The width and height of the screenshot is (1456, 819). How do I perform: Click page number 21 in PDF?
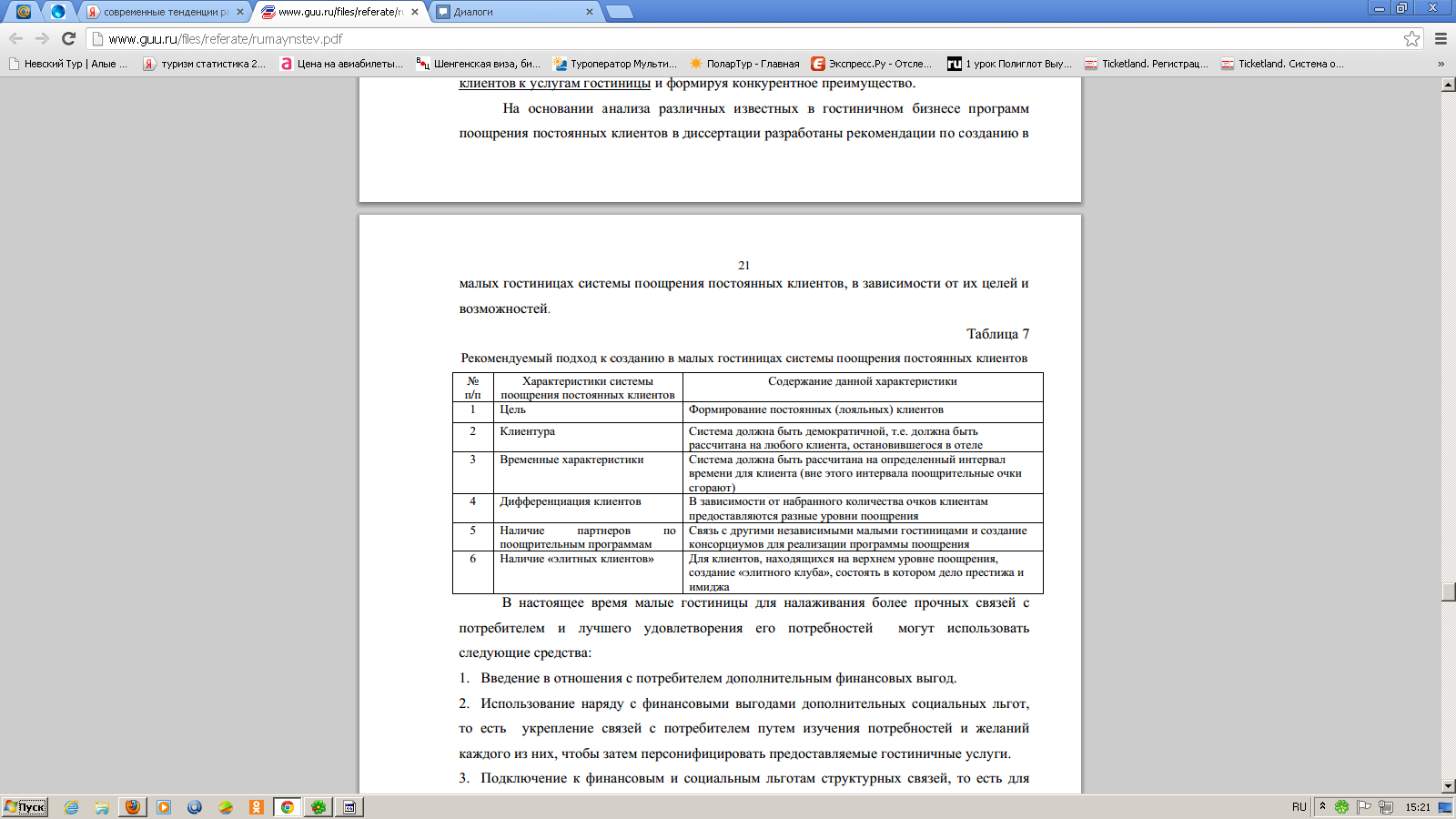(743, 266)
